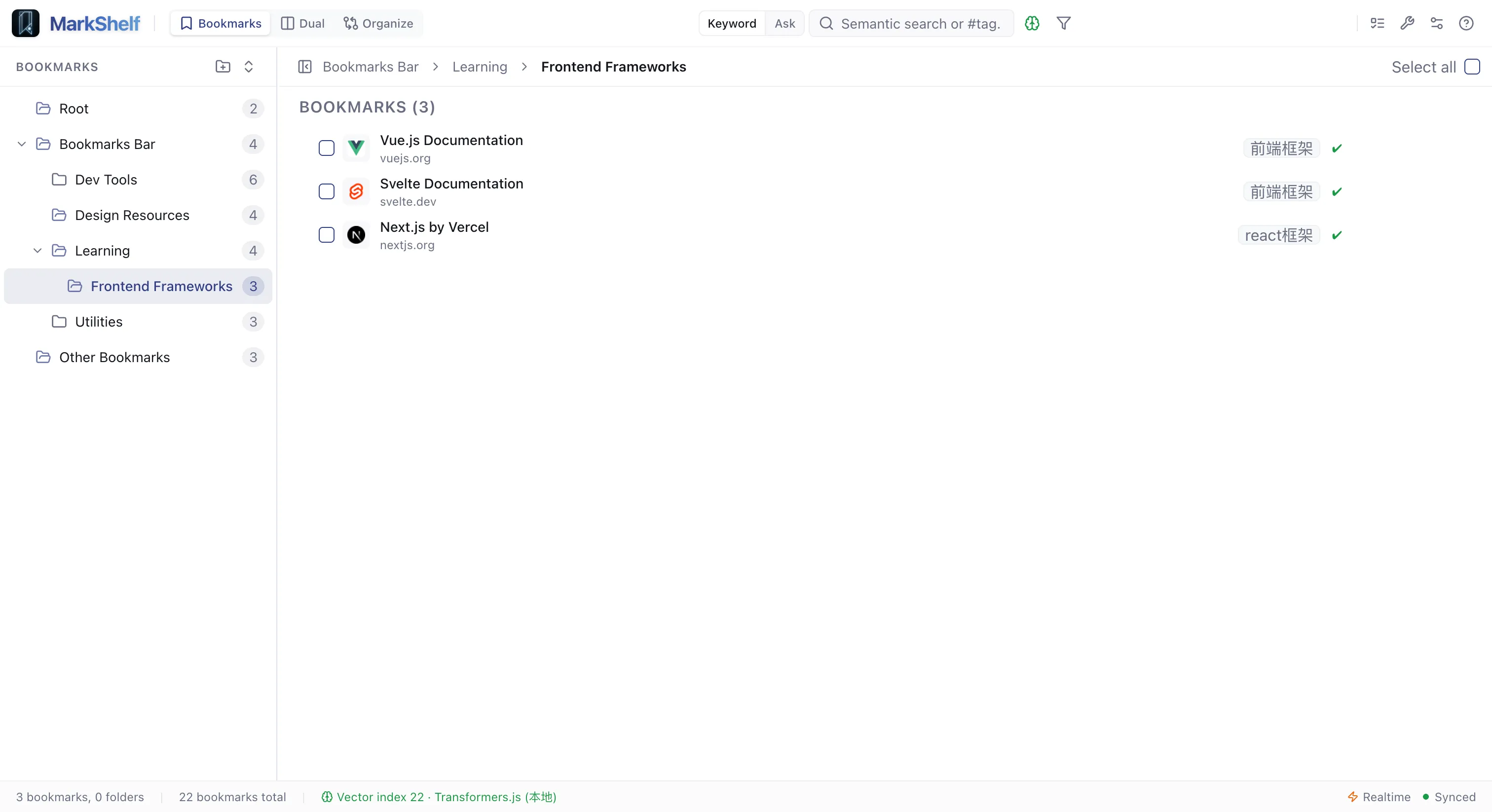Check the Svelte Documentation checkbox

tap(326, 191)
